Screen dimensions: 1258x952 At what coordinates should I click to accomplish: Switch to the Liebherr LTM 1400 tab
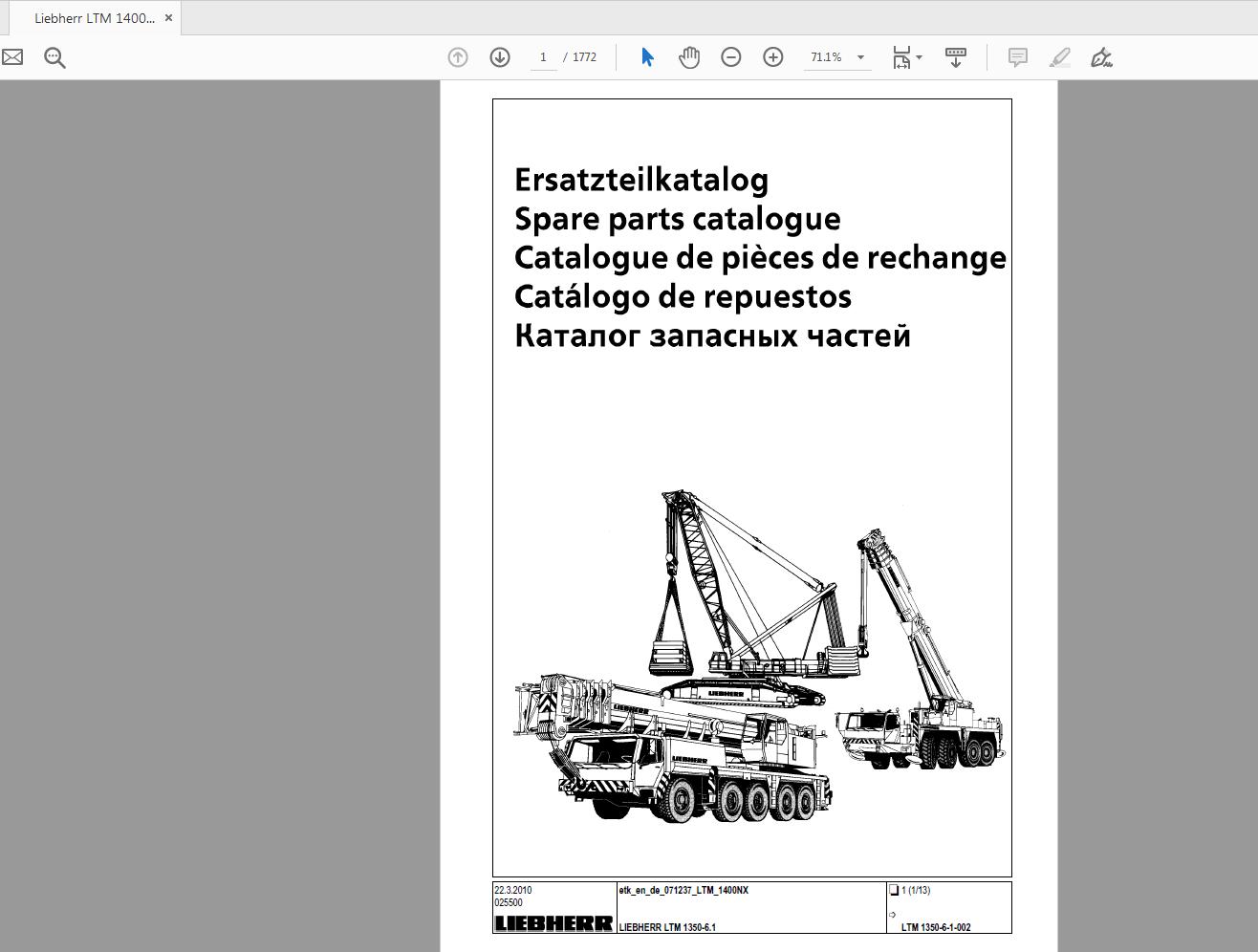tap(95, 18)
